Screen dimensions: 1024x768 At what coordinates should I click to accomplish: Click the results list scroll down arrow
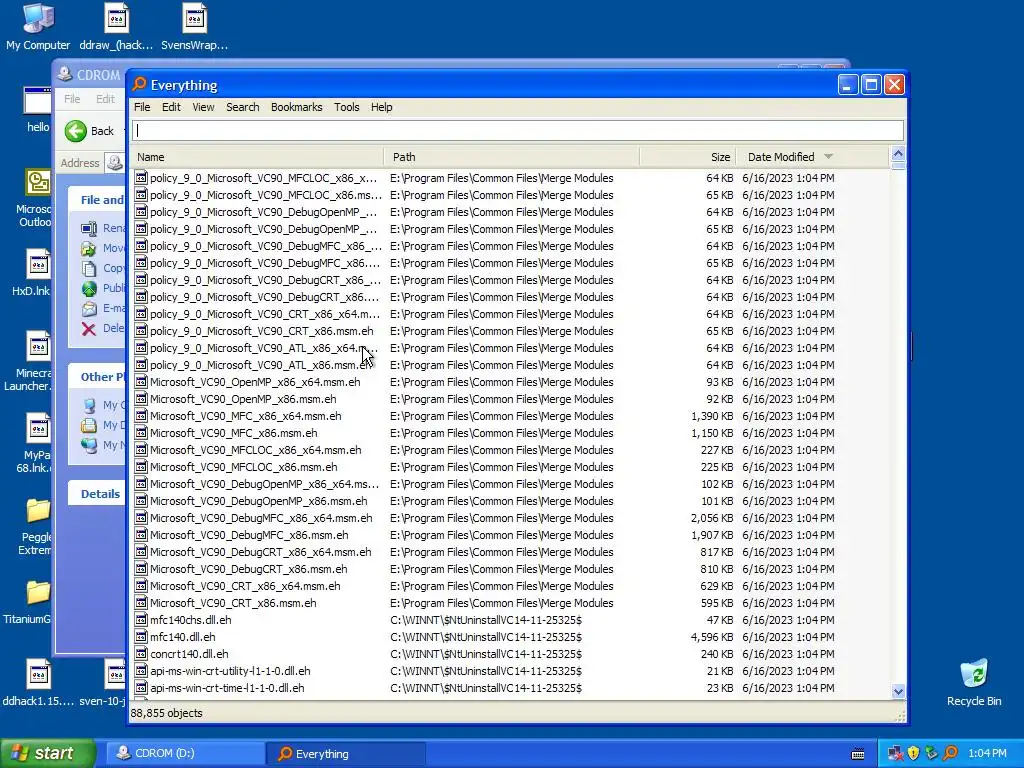(898, 691)
